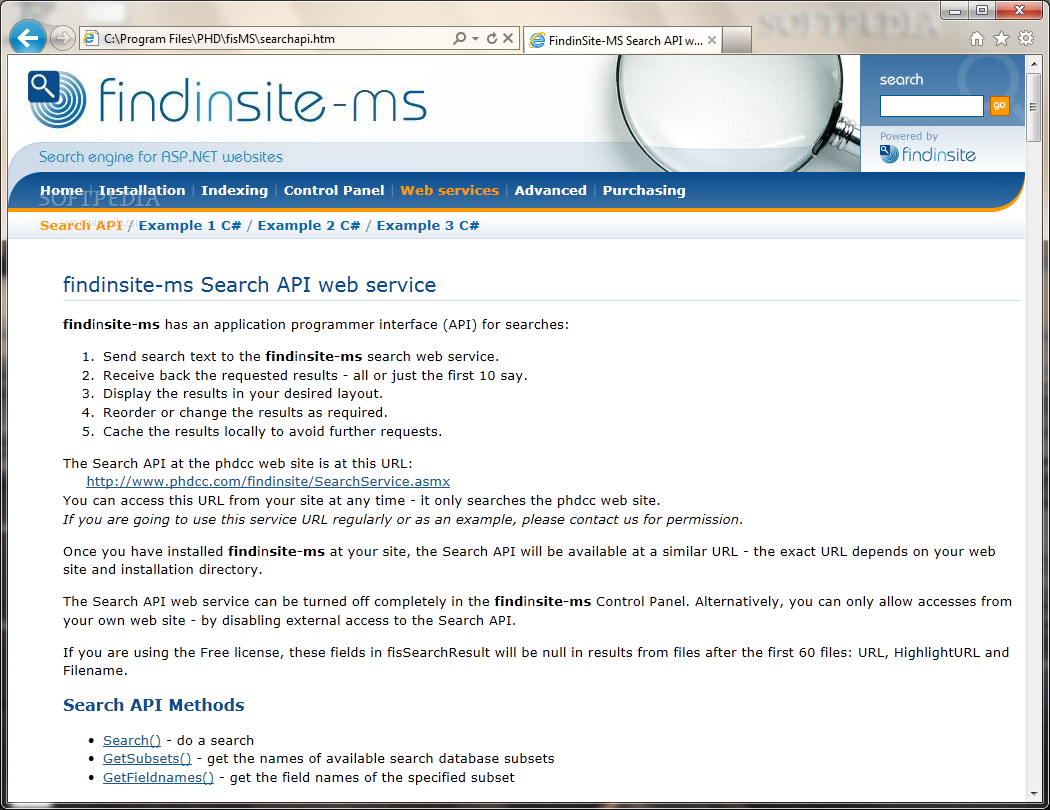This screenshot has height=810, width=1050.
Task: Refresh the page with reload icon
Action: 492,38
